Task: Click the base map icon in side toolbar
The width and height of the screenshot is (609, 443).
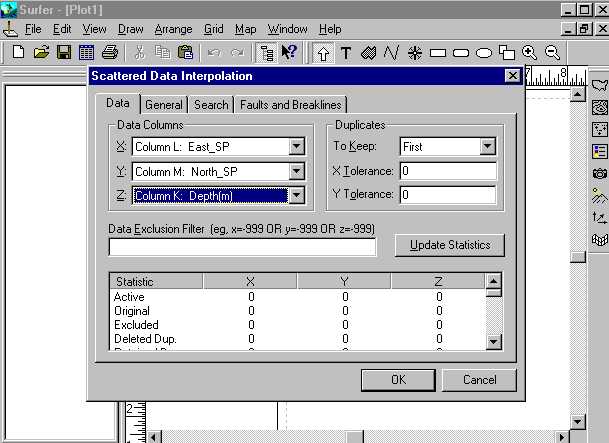Action: 600,85
